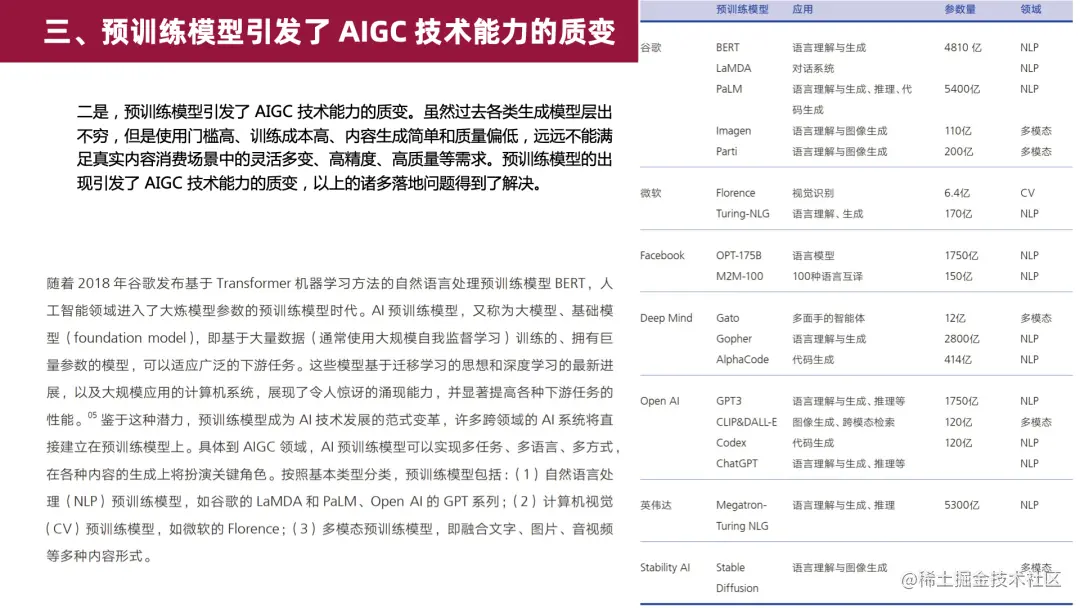Click the 5300亿 parameter value

(962, 505)
